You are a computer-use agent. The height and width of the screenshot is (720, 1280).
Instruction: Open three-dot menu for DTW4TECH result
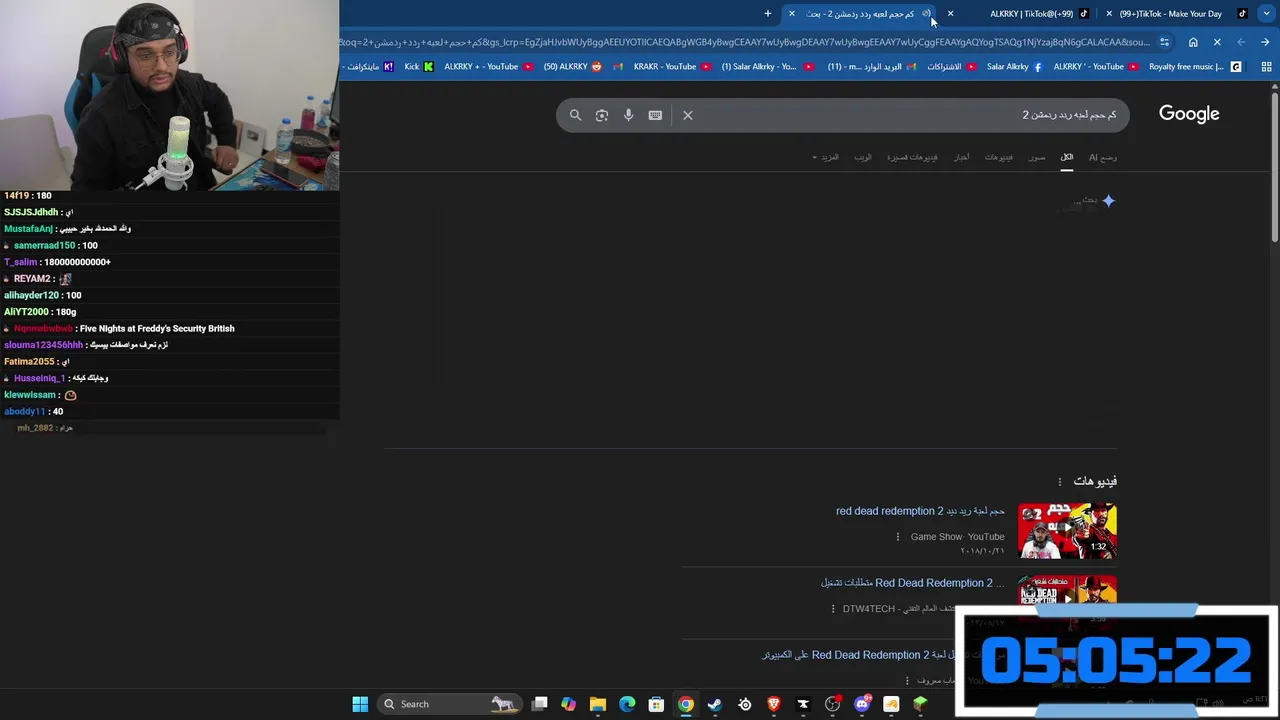833,609
